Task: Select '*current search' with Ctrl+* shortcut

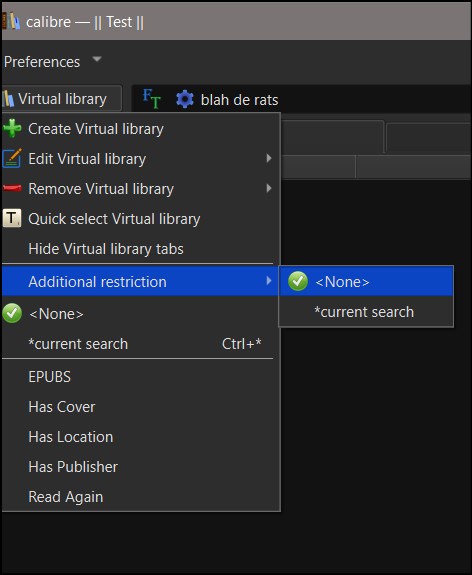Action: (x=141, y=344)
